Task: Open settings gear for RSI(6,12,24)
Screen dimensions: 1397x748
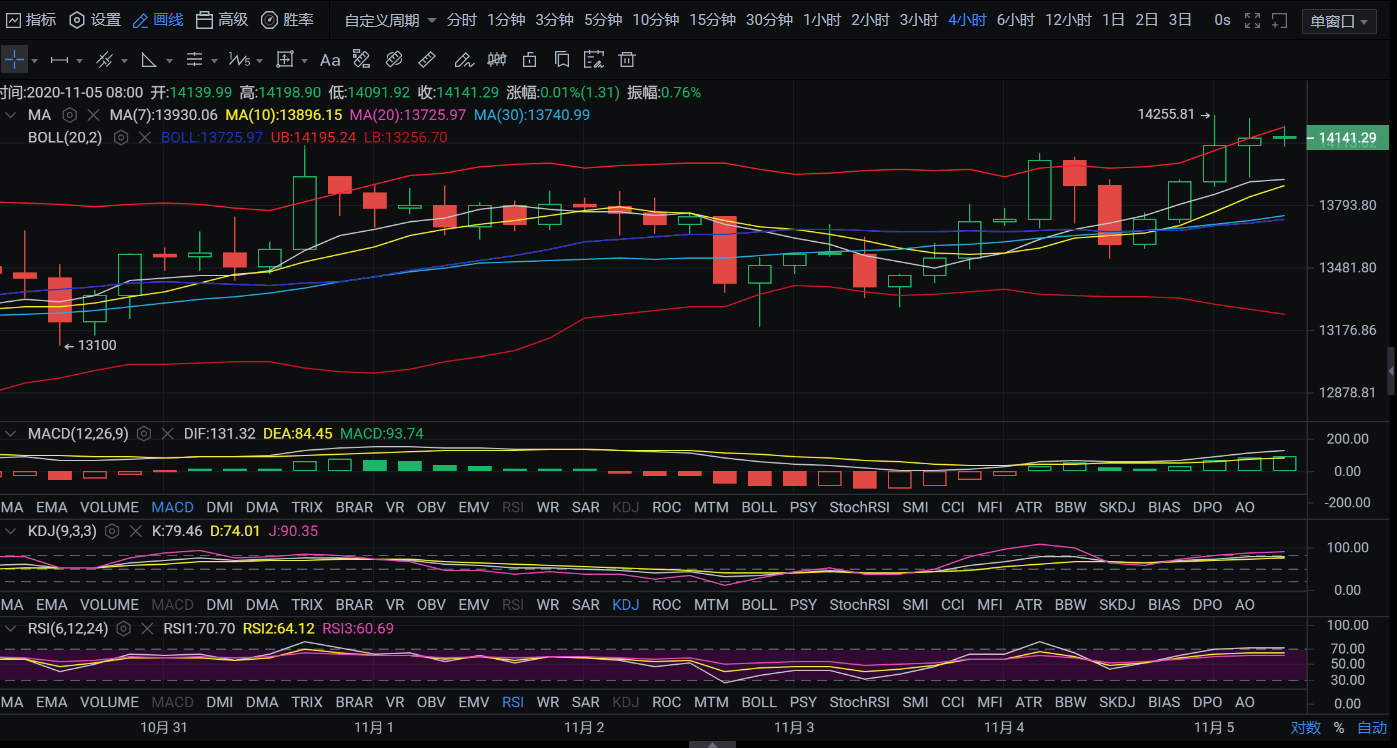Action: (x=124, y=629)
